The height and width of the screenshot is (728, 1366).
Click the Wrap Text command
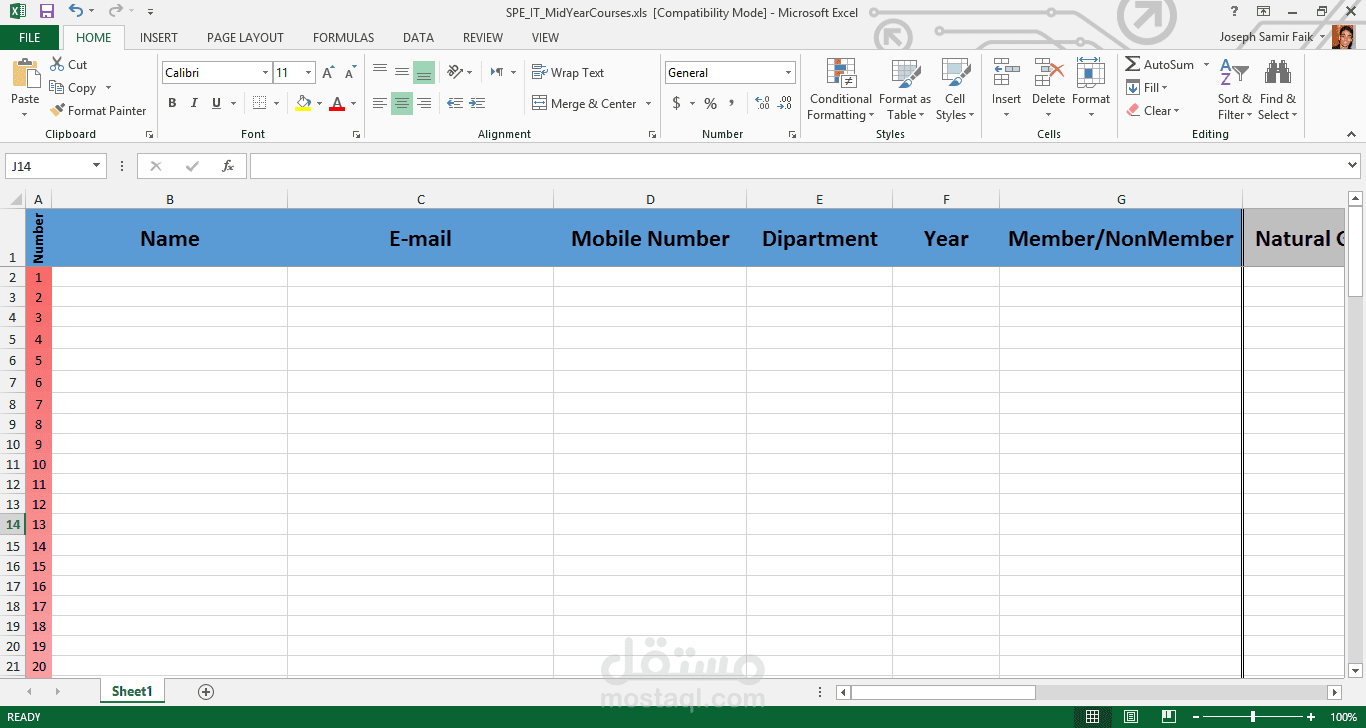click(x=568, y=72)
